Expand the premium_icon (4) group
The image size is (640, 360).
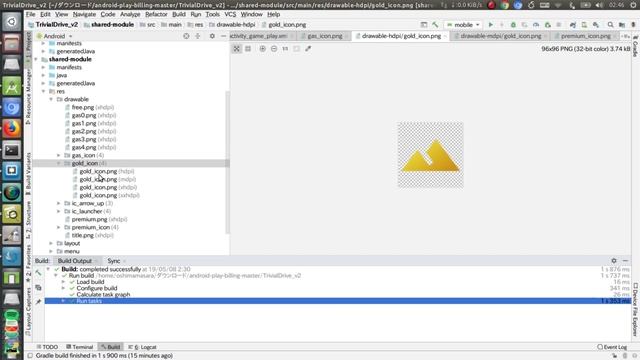click(59, 227)
